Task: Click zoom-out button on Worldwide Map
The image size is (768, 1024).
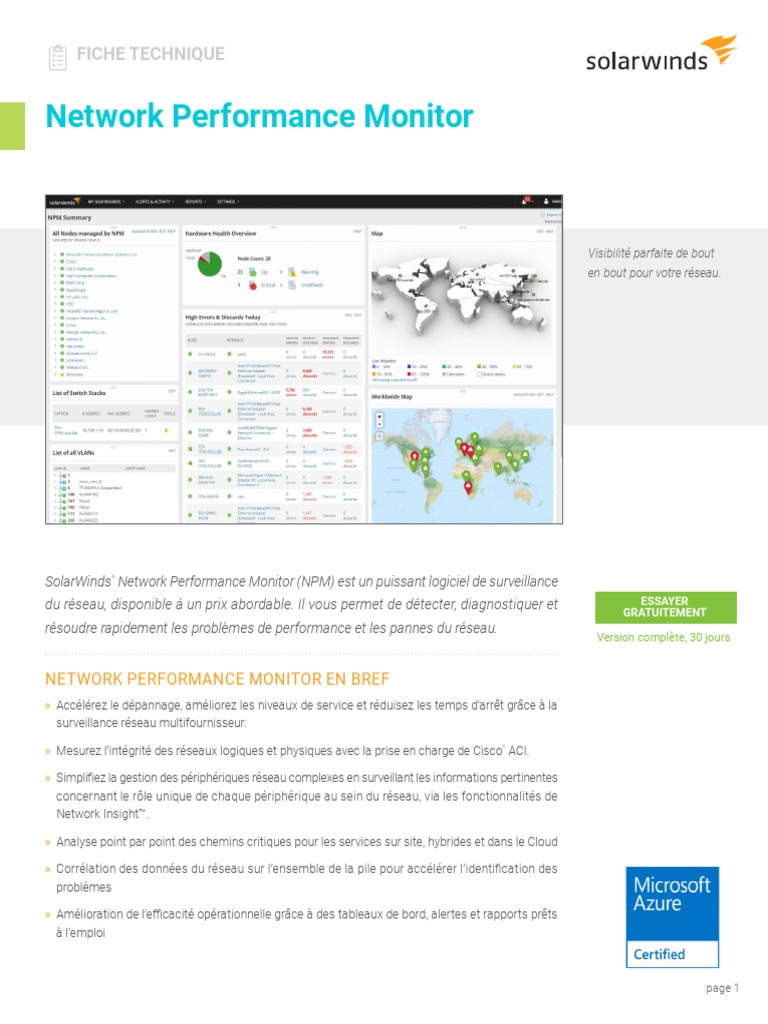Action: pyautogui.click(x=379, y=424)
